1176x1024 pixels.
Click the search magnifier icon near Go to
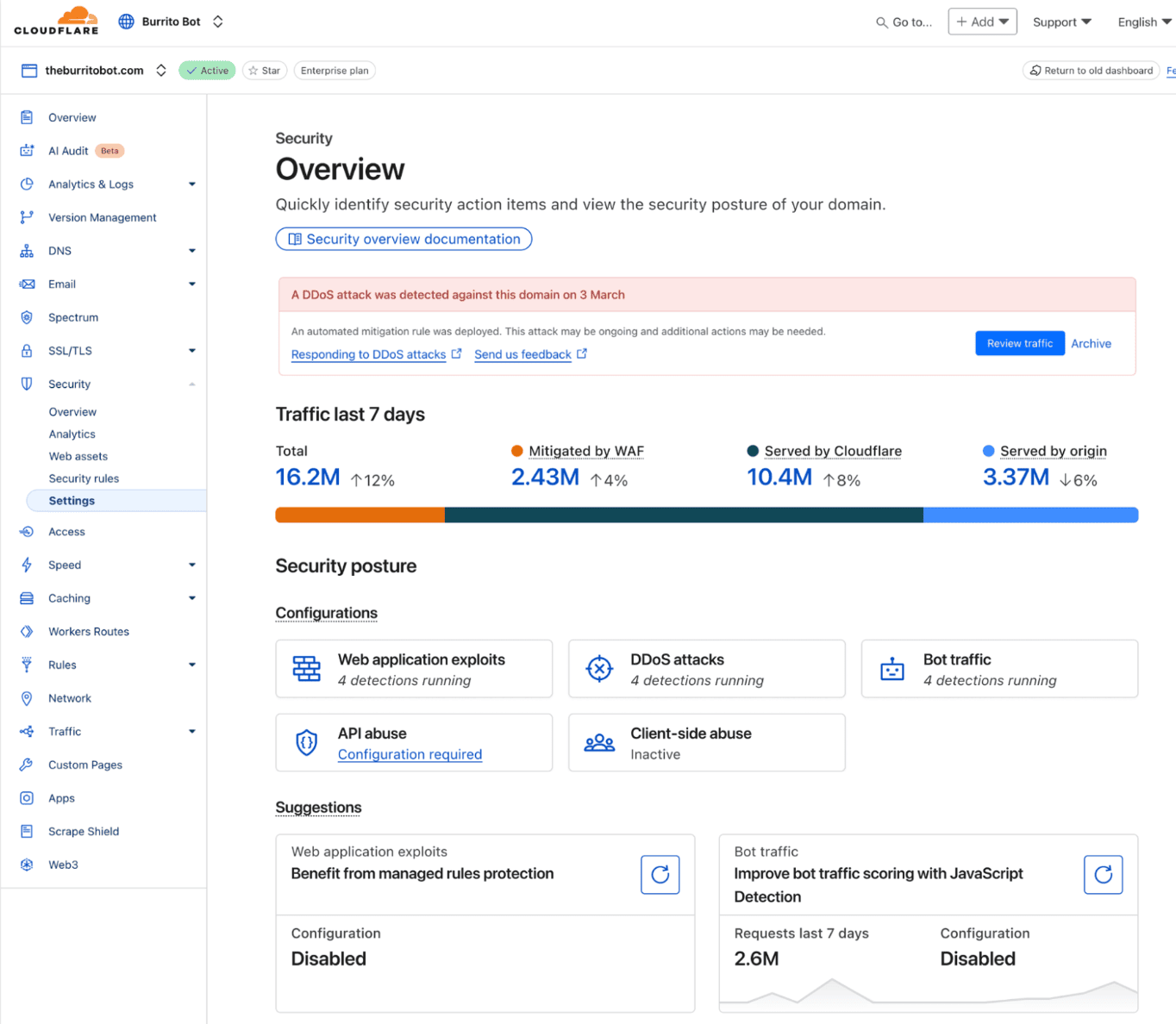881,22
